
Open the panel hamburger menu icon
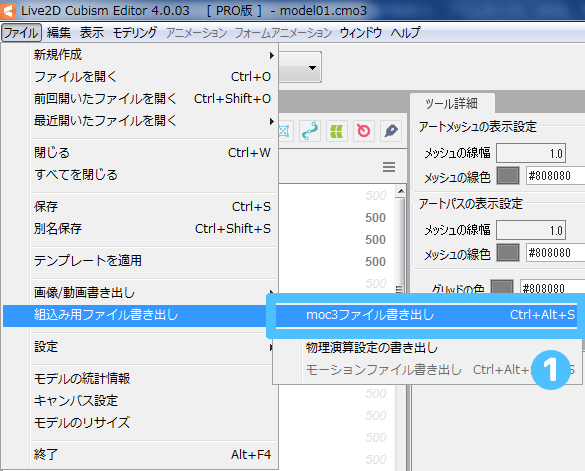click(389, 167)
